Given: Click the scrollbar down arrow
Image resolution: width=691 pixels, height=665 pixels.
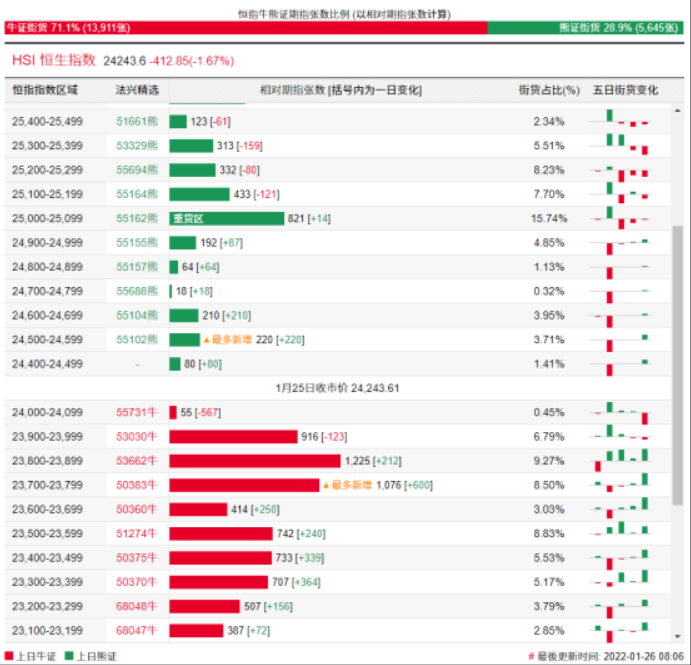Looking at the screenshot, I should (677, 636).
